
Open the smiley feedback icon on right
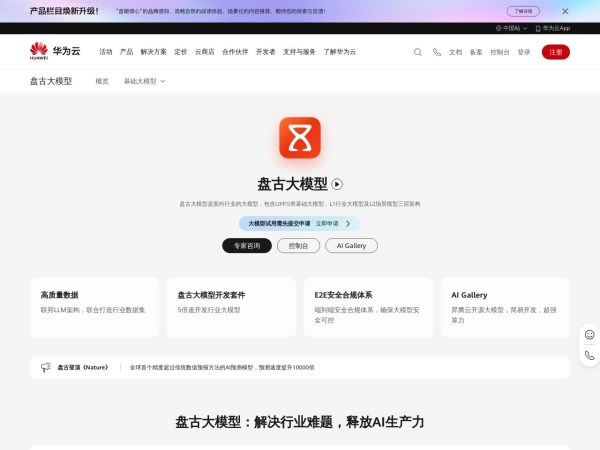pos(589,335)
